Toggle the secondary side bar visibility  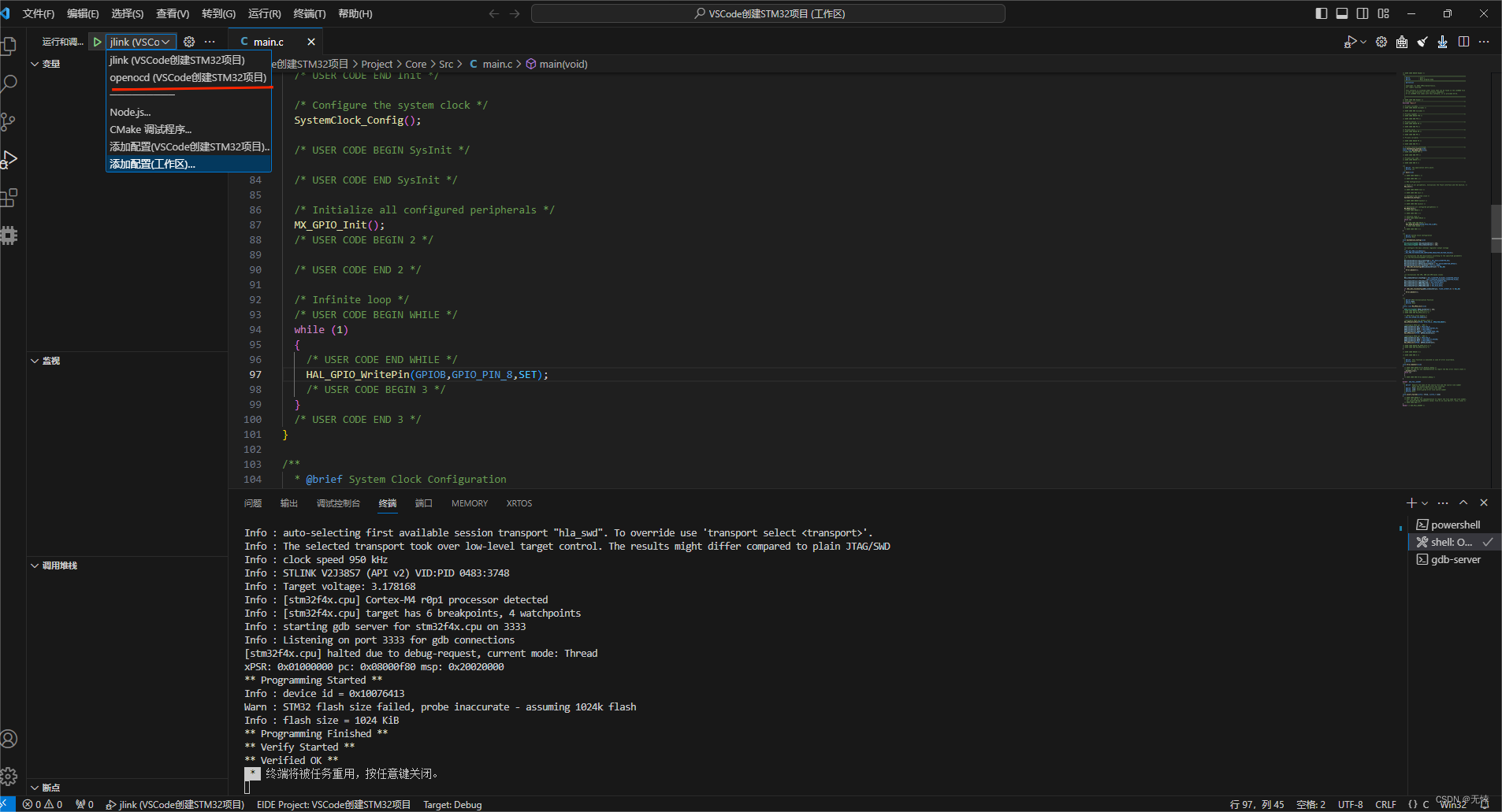[x=1363, y=13]
